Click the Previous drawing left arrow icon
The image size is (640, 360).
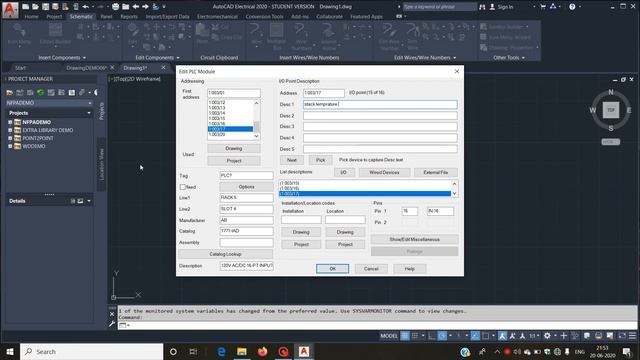(x=136, y=7)
